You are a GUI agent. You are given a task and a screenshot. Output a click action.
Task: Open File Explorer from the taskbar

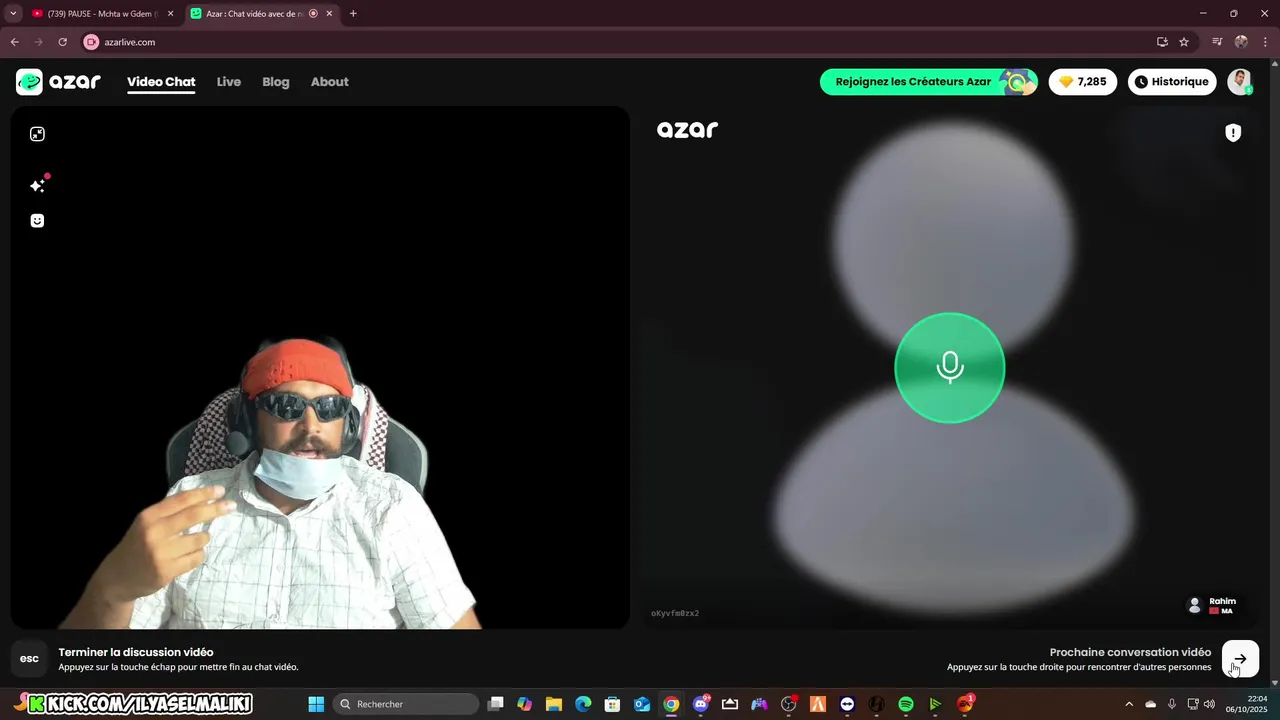click(x=554, y=704)
